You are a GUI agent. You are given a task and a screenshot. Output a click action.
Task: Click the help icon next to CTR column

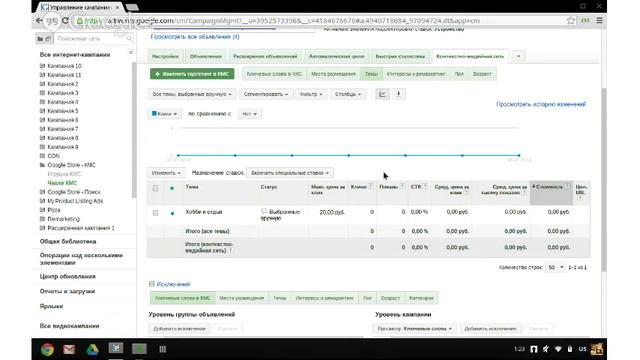tap(425, 186)
